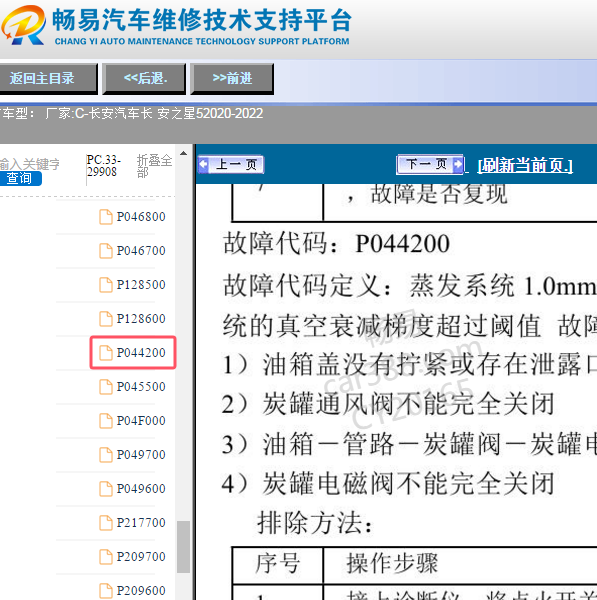Open P049700 in the fault code list
The width and height of the screenshot is (597, 600).
[x=141, y=455]
